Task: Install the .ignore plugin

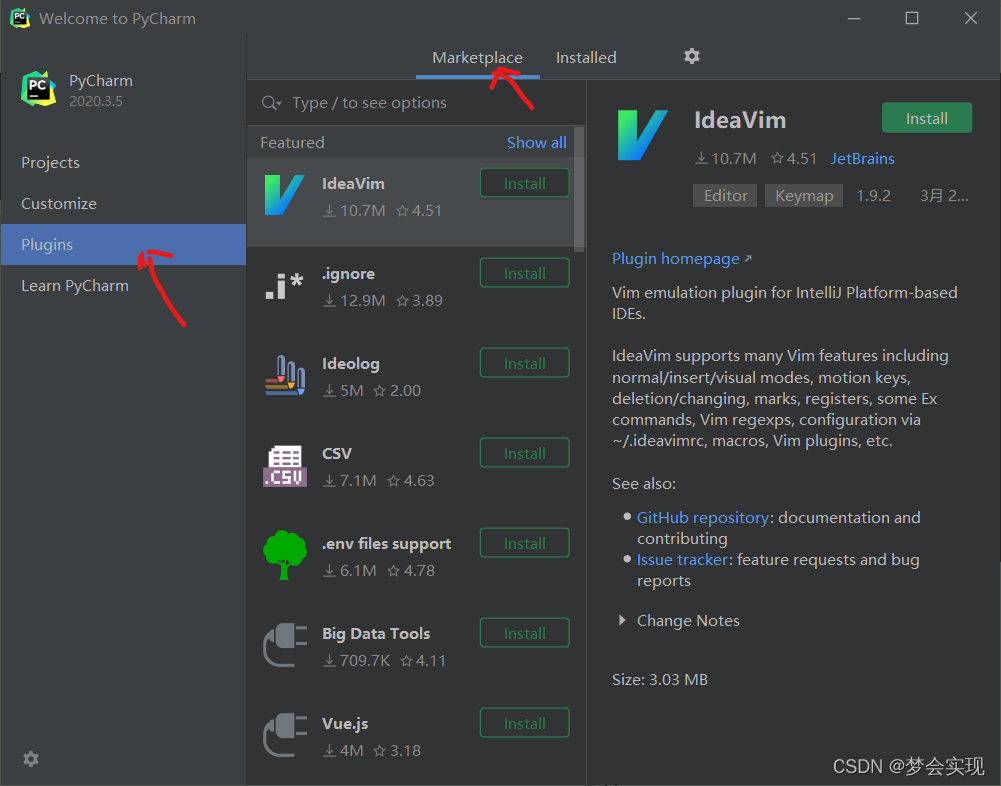Action: [525, 273]
